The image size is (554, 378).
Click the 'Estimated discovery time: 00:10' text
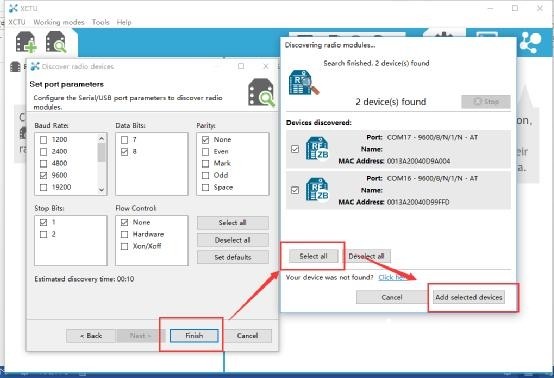pos(84,279)
